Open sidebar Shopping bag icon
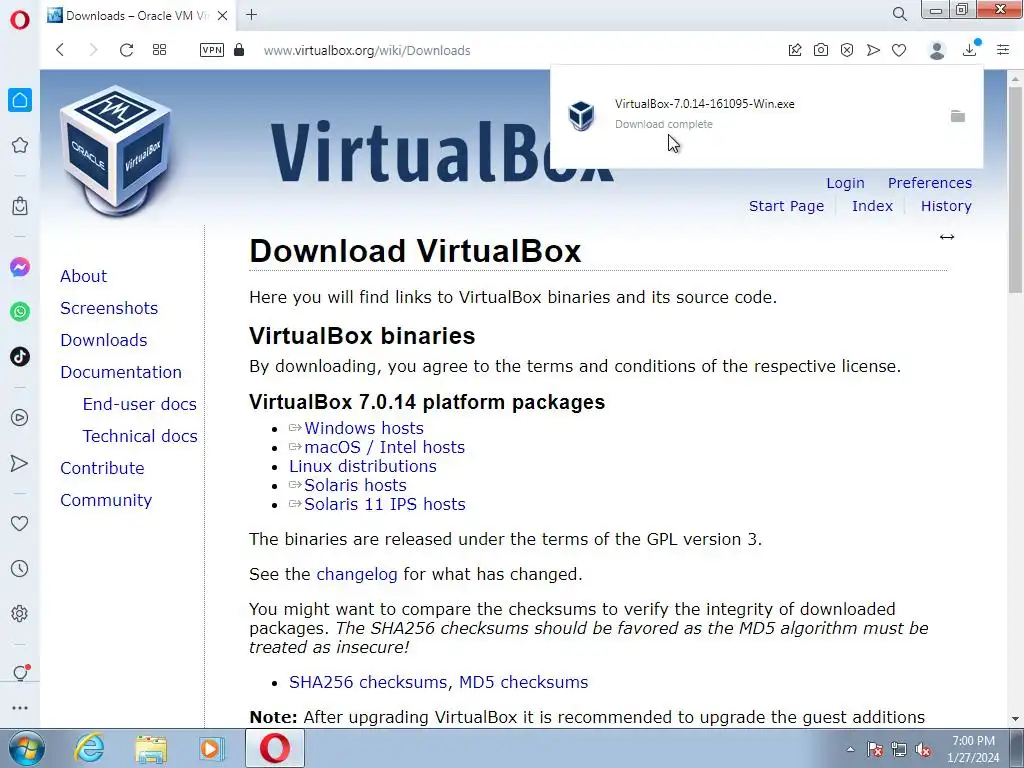Screen dimensions: 1024x768 coord(20,206)
